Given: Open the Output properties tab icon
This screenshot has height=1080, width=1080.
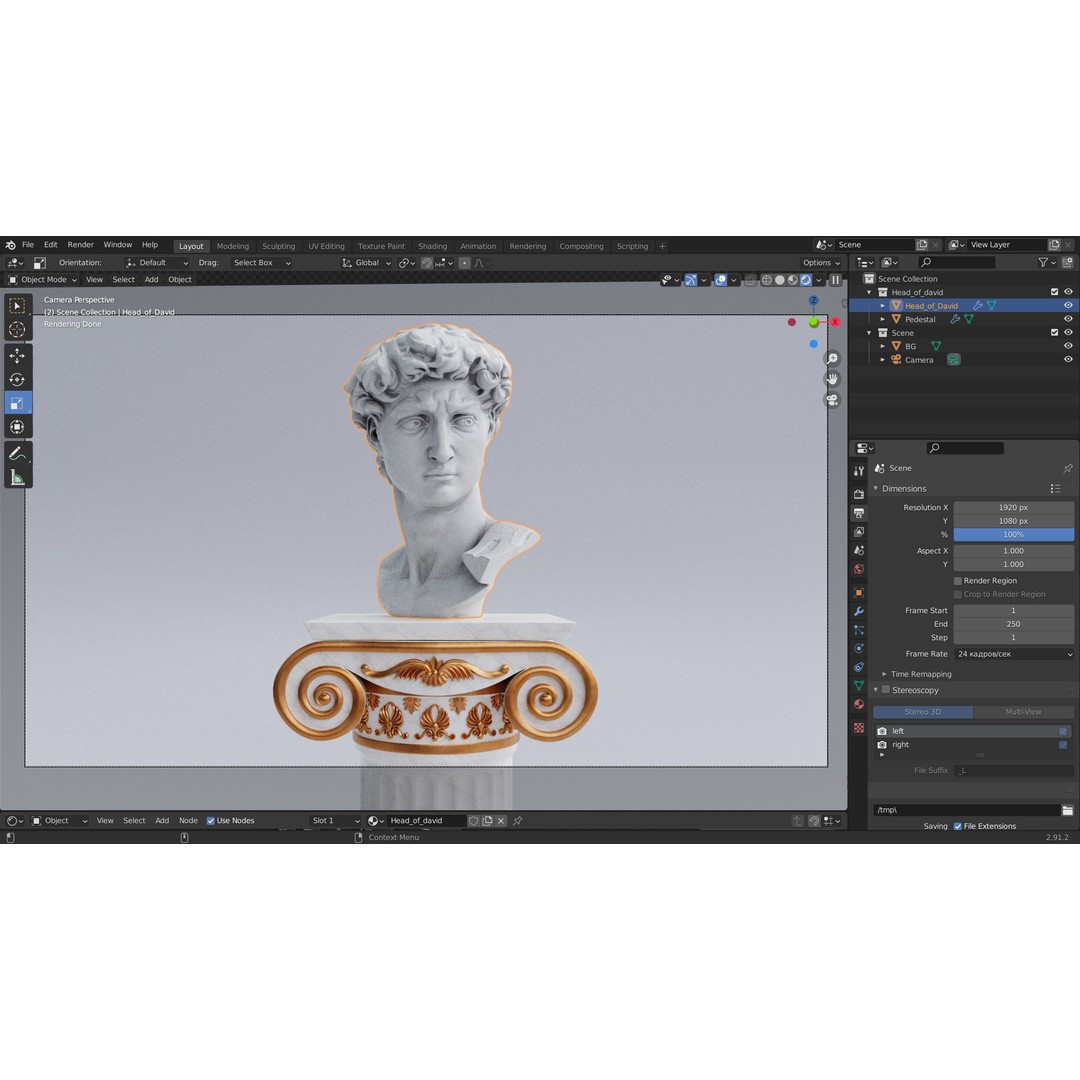Looking at the screenshot, I should (x=859, y=513).
